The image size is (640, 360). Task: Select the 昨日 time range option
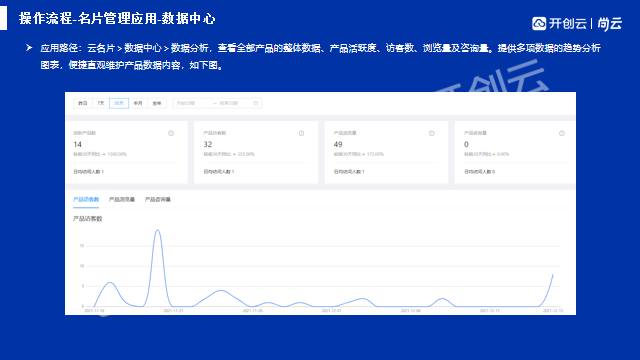click(x=83, y=103)
